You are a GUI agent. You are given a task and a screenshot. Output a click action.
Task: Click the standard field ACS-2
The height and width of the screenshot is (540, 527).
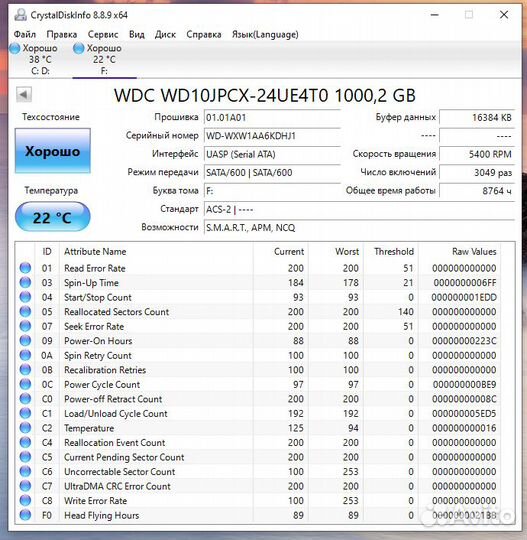click(x=359, y=209)
